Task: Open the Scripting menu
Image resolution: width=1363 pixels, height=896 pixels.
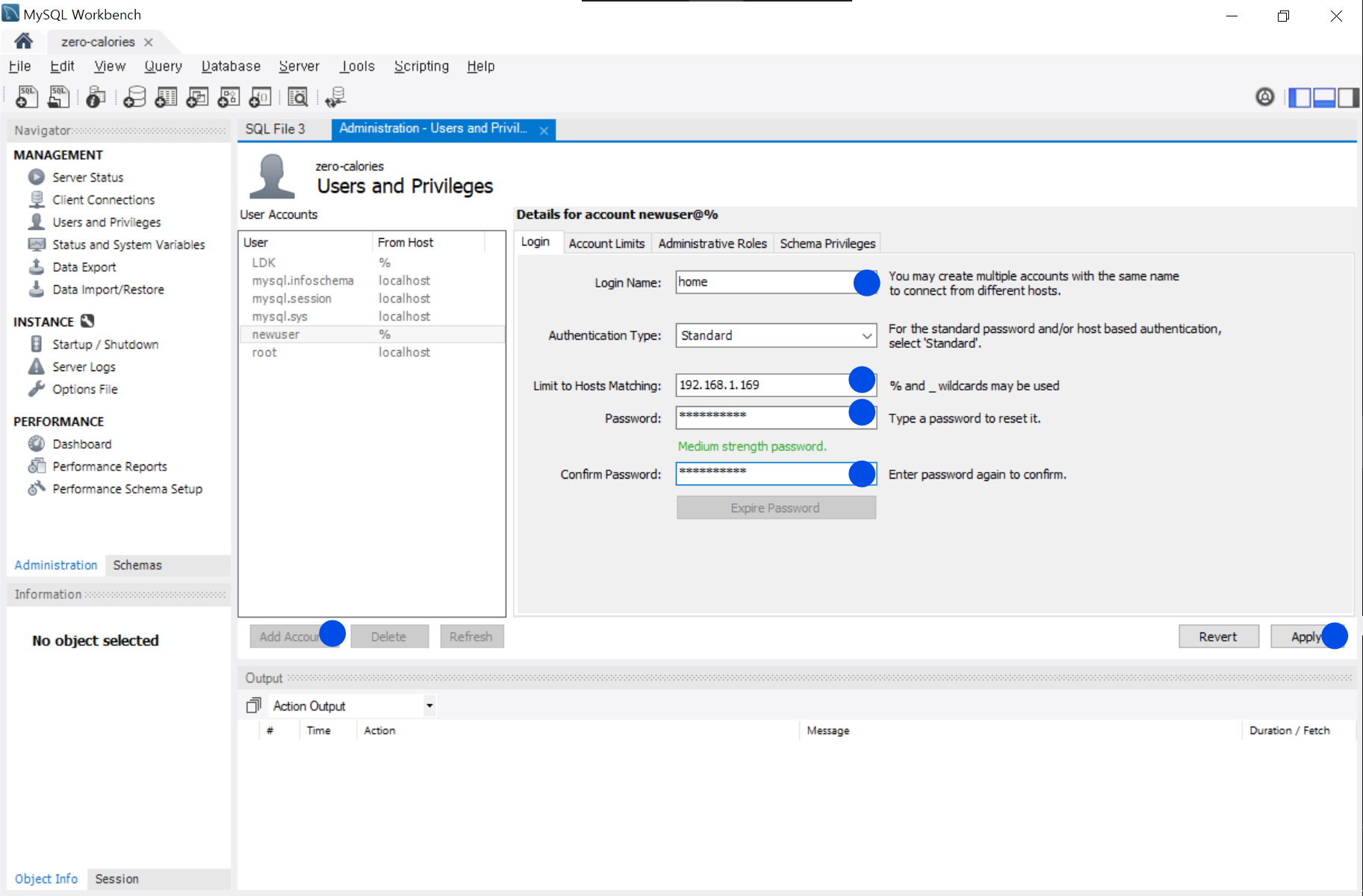Action: [421, 66]
